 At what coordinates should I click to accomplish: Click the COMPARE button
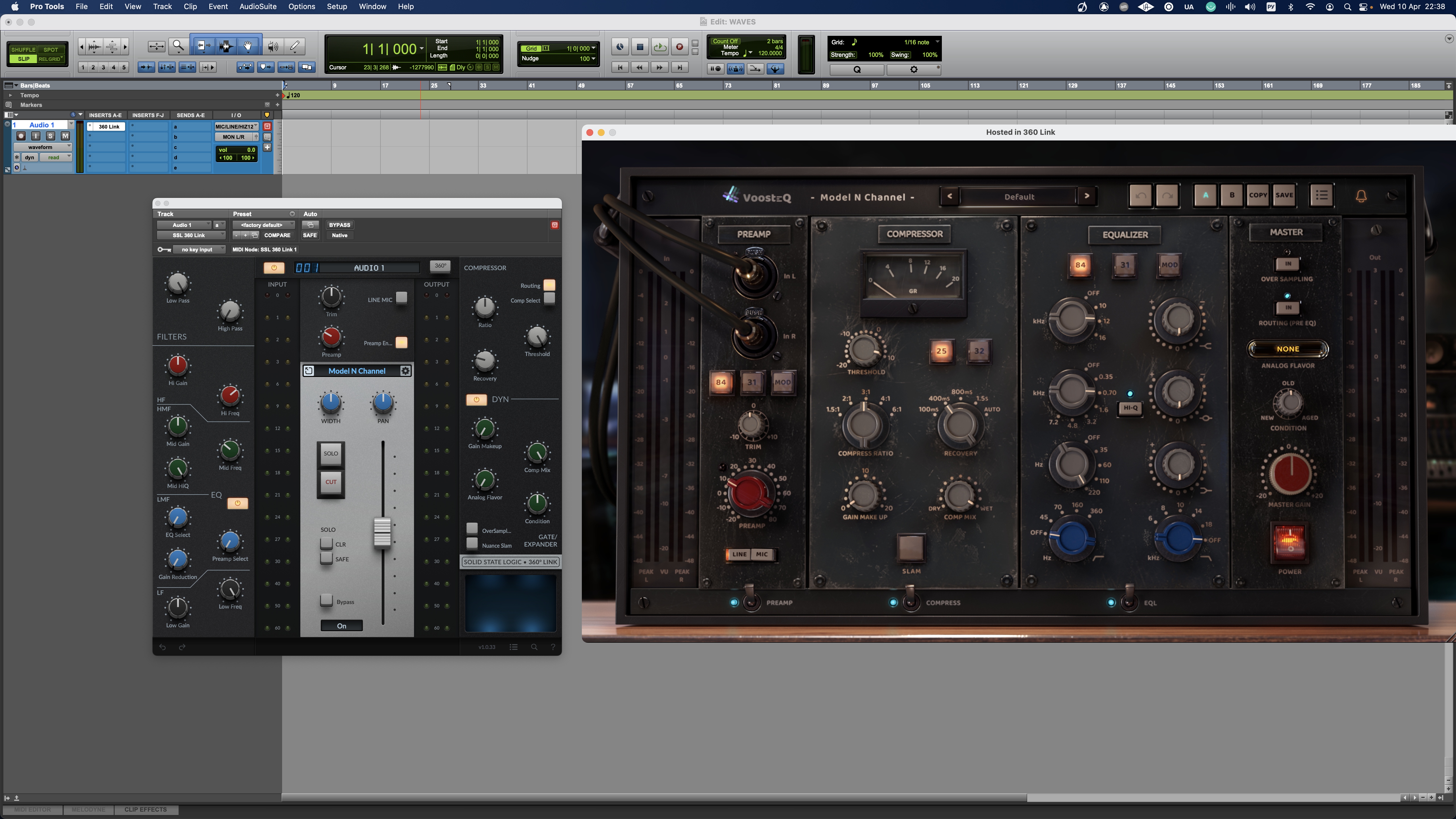277,235
